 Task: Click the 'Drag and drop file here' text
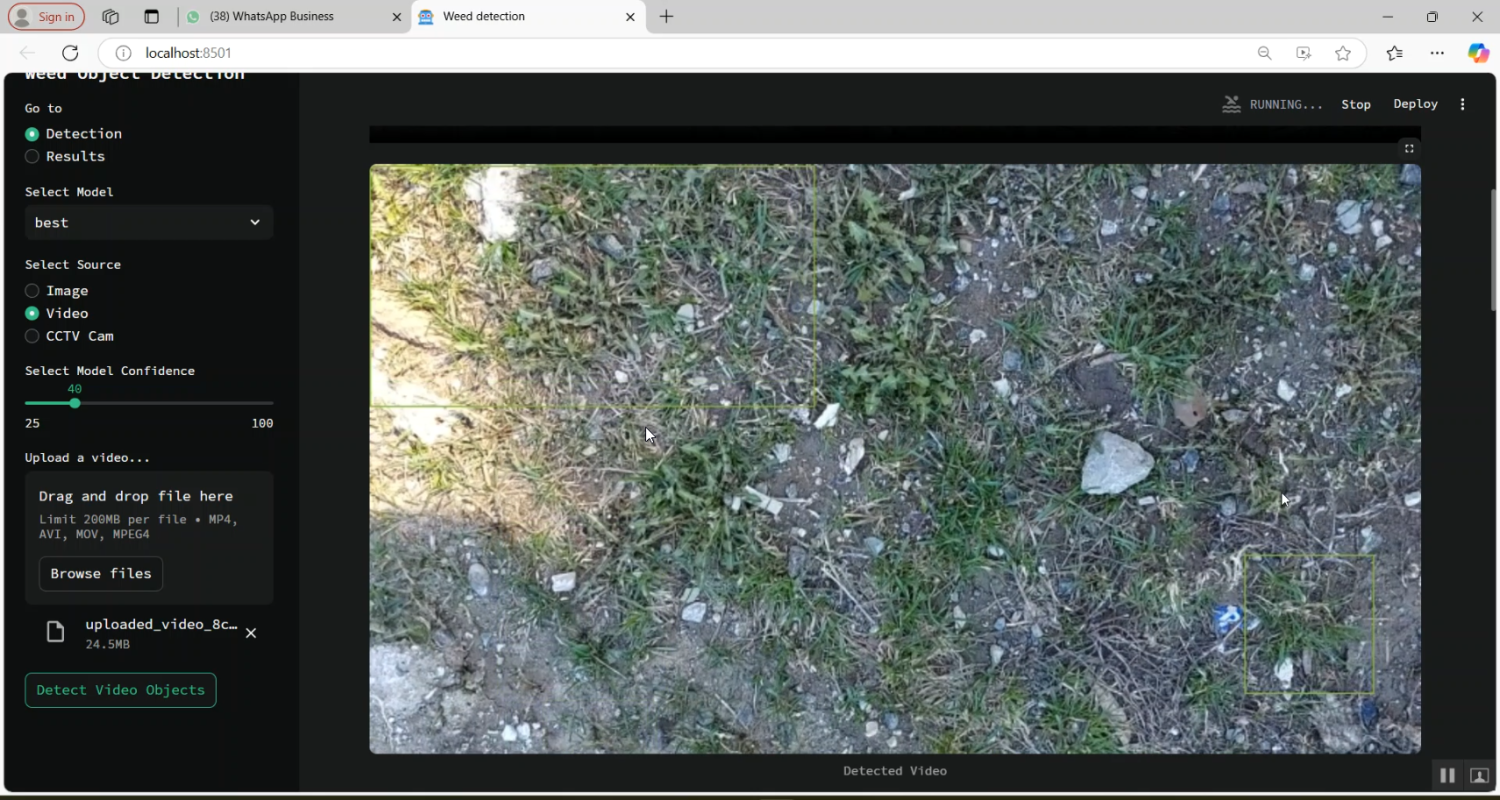(136, 496)
